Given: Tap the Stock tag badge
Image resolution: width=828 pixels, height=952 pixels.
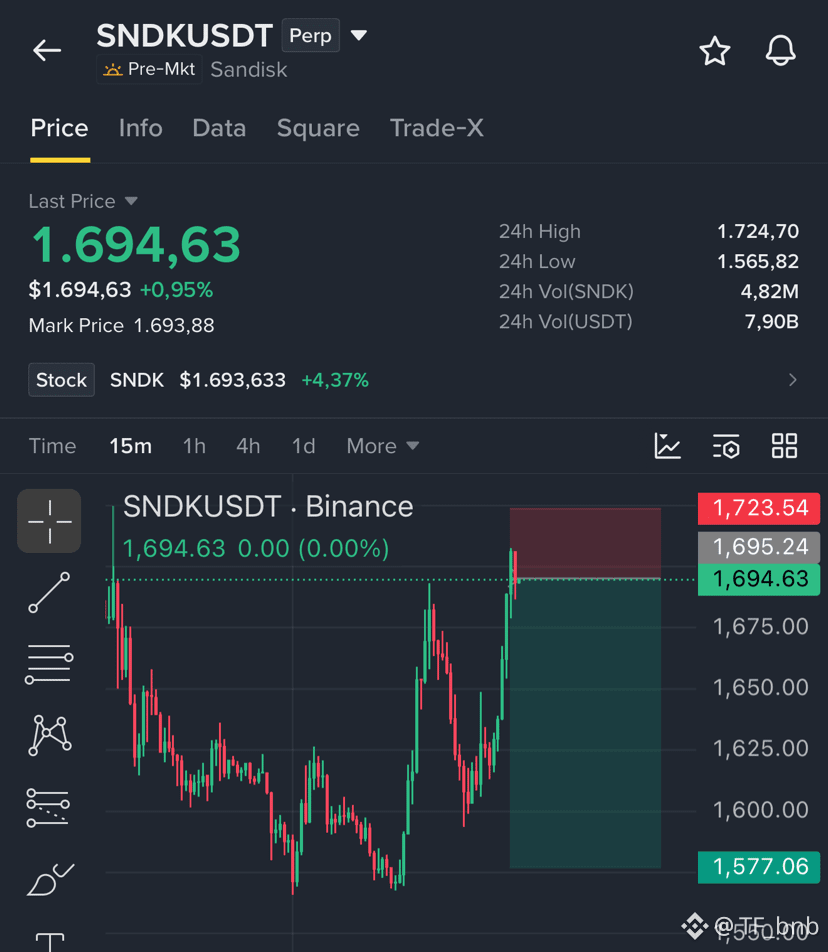Looking at the screenshot, I should 61,380.
